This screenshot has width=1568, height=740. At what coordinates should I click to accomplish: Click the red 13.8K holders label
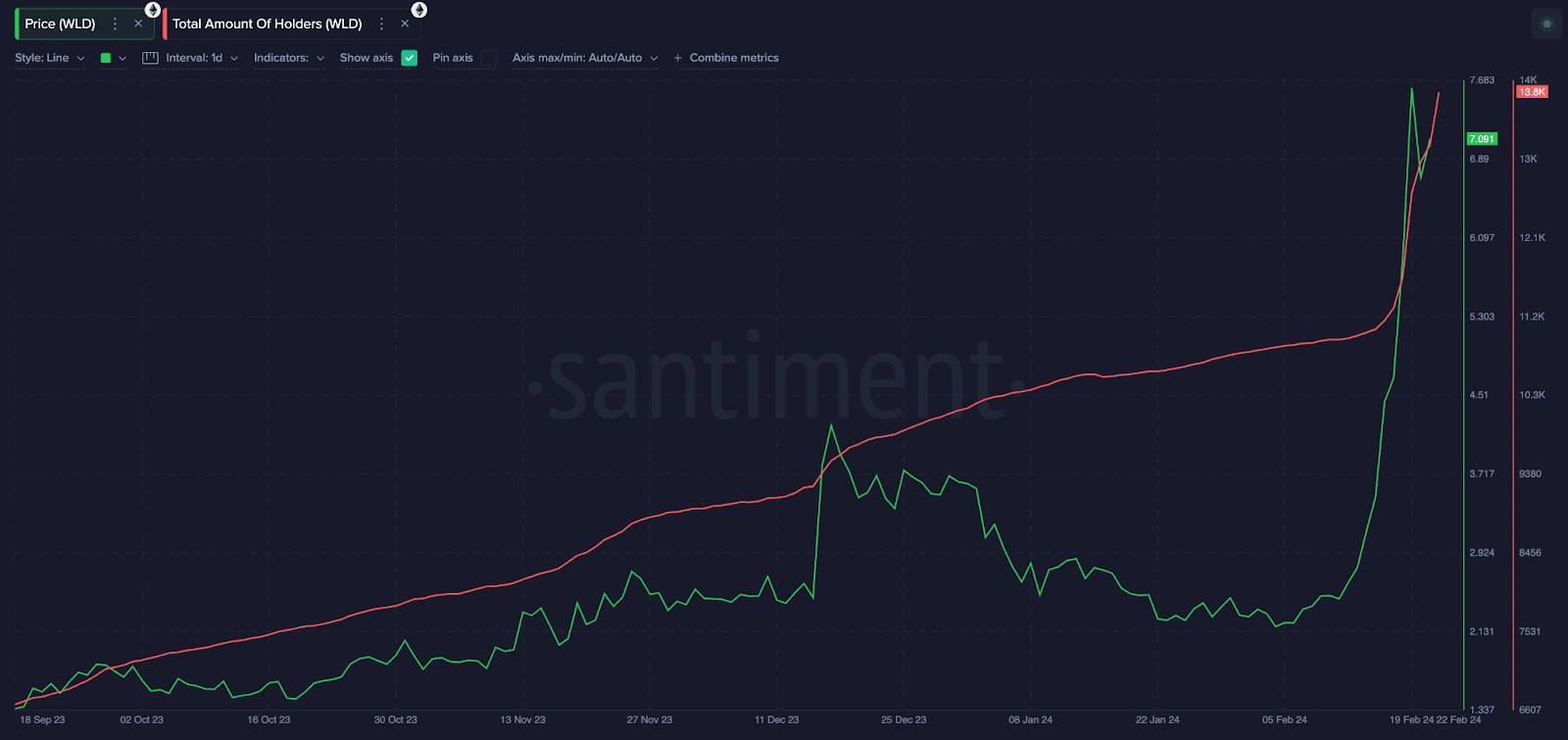click(1532, 92)
